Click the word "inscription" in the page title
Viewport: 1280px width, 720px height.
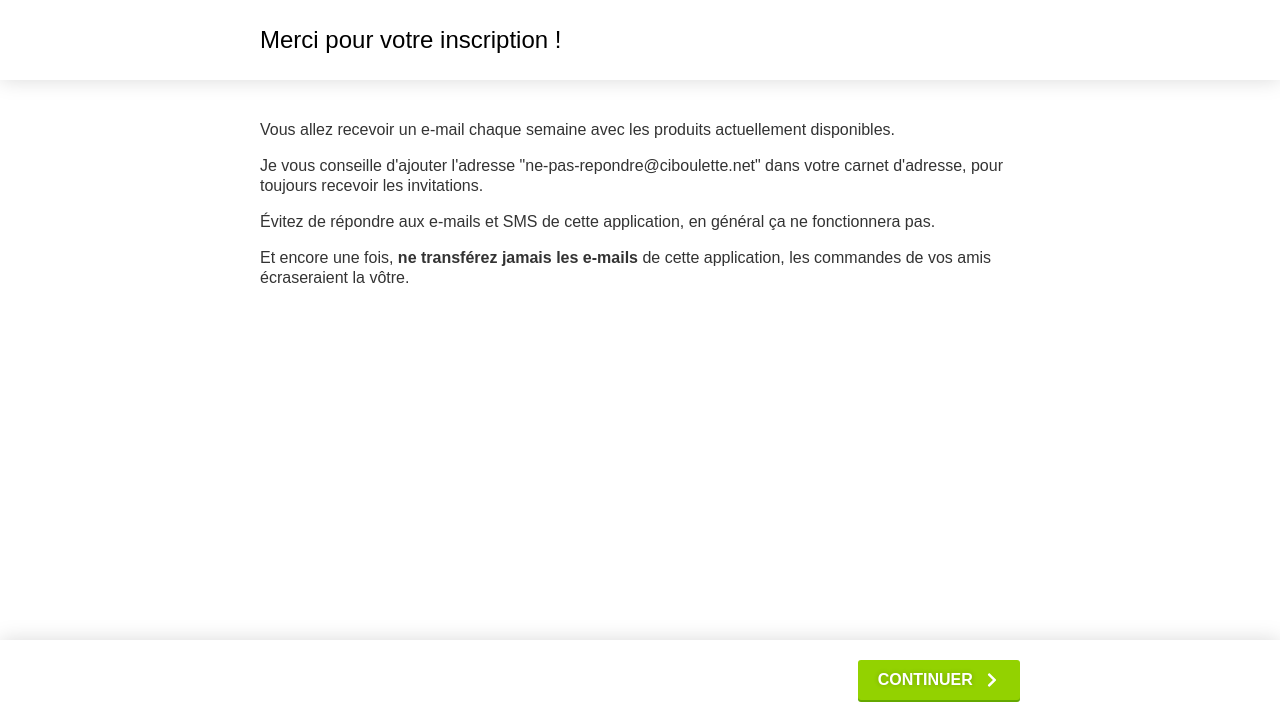point(494,40)
